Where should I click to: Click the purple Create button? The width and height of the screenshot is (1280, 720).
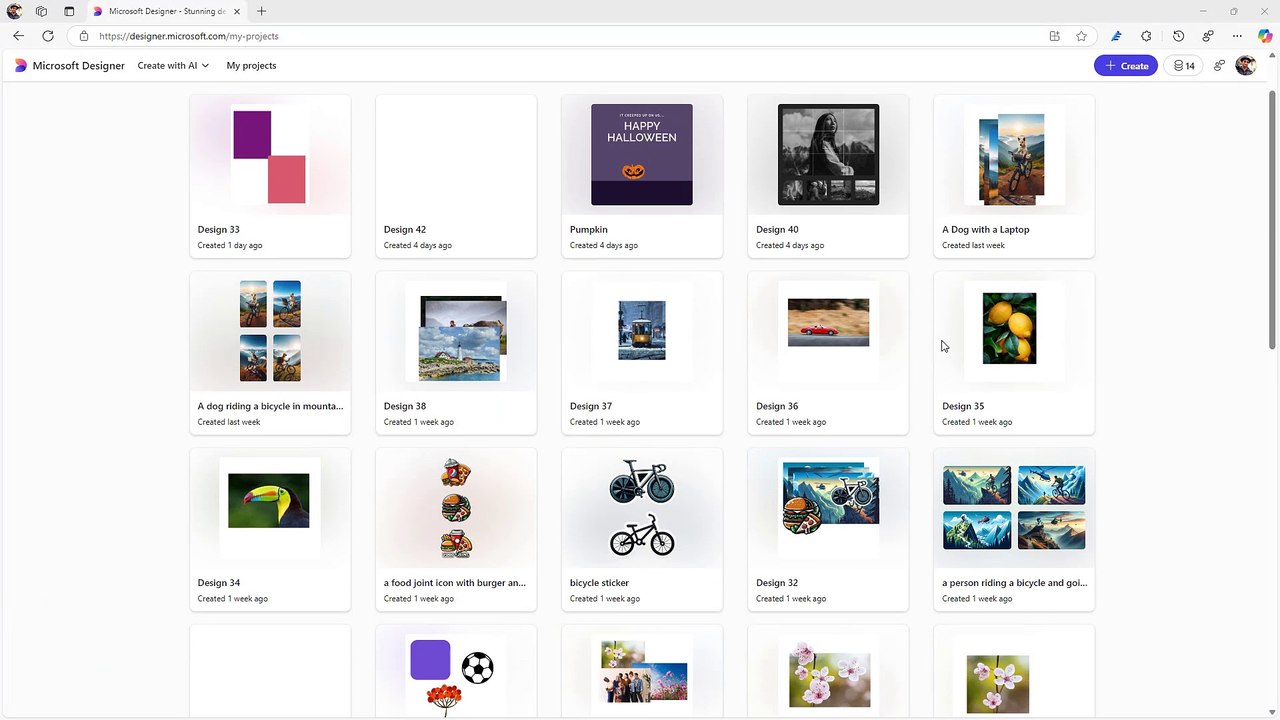(1125, 66)
